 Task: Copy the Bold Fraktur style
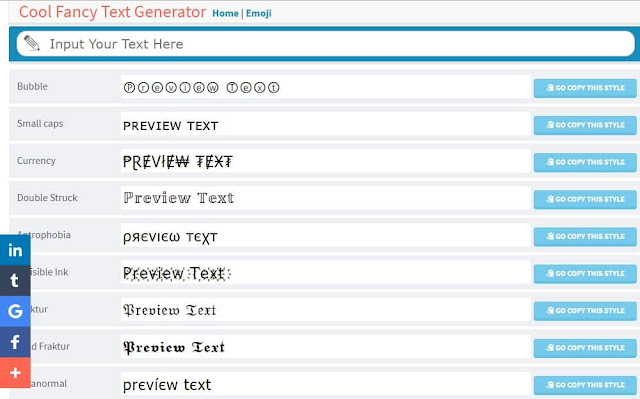click(585, 348)
